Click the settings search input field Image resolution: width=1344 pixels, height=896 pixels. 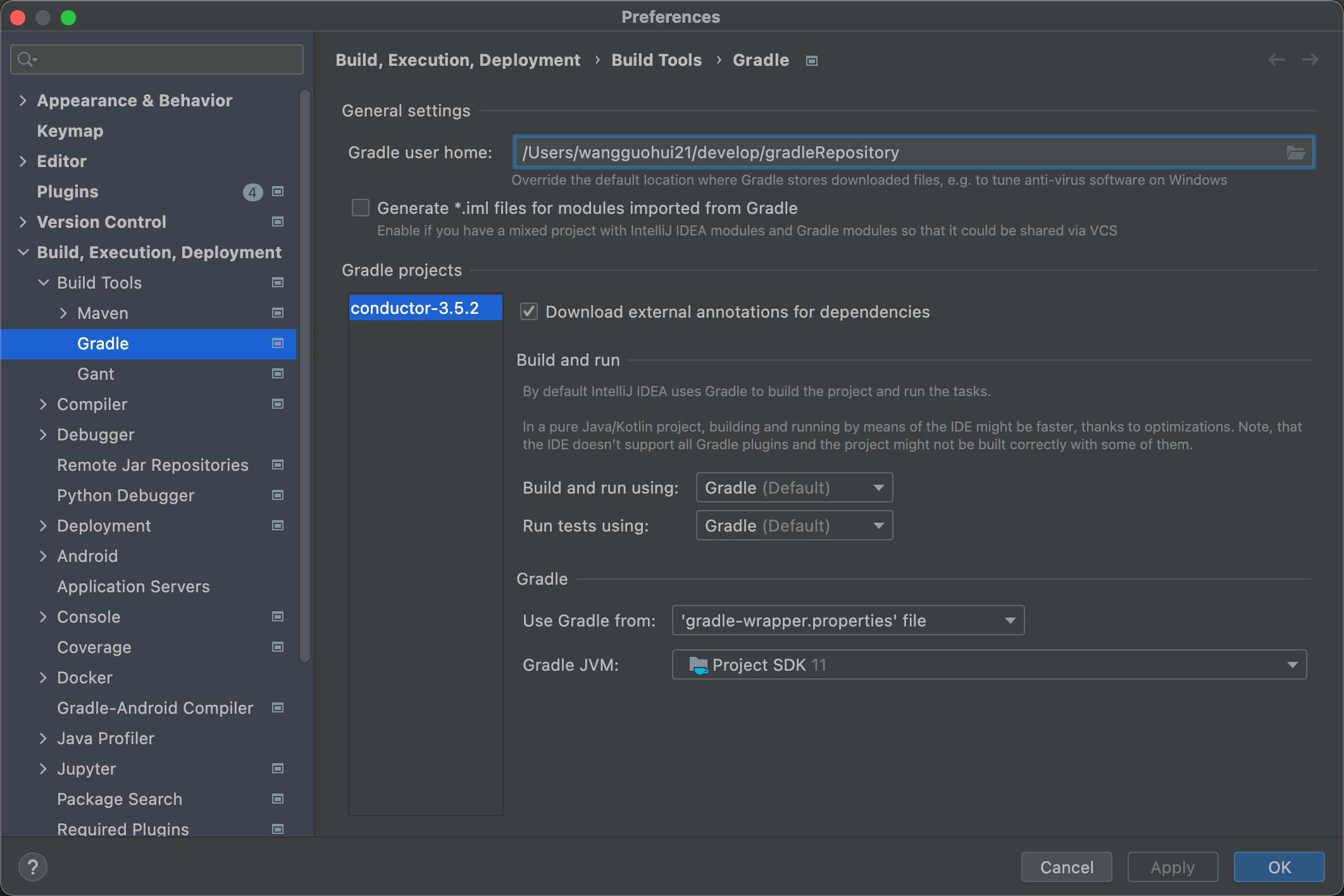coord(157,59)
